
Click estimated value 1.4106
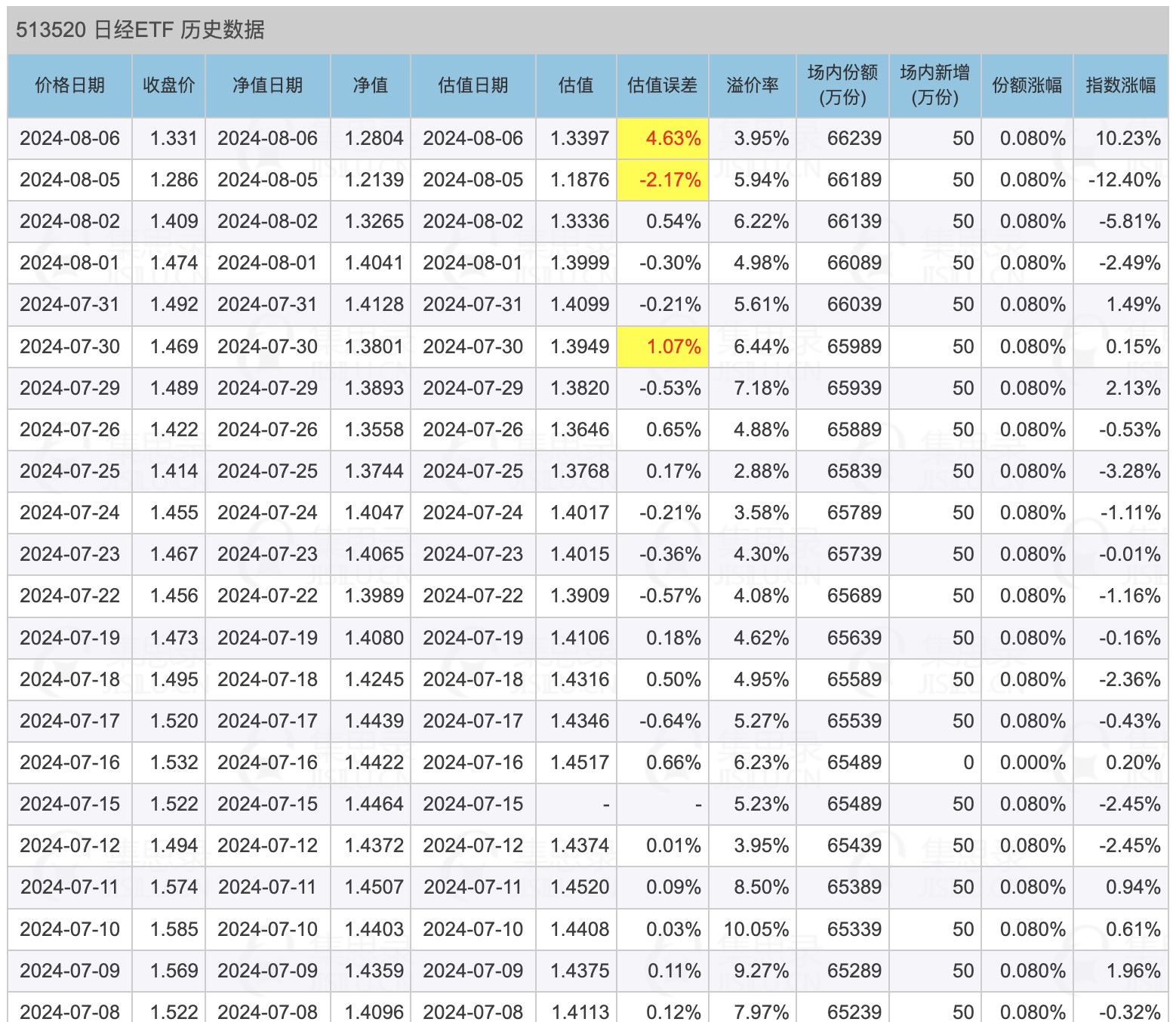click(580, 639)
